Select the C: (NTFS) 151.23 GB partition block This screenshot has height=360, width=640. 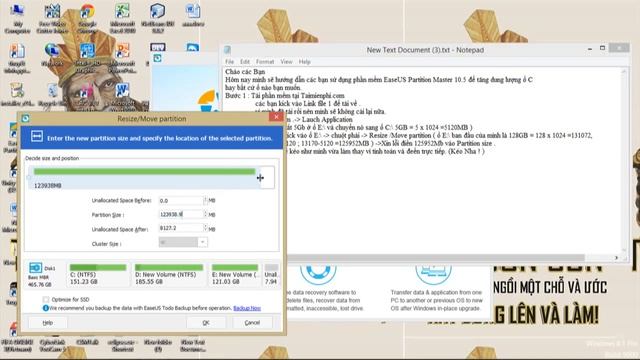[98, 274]
